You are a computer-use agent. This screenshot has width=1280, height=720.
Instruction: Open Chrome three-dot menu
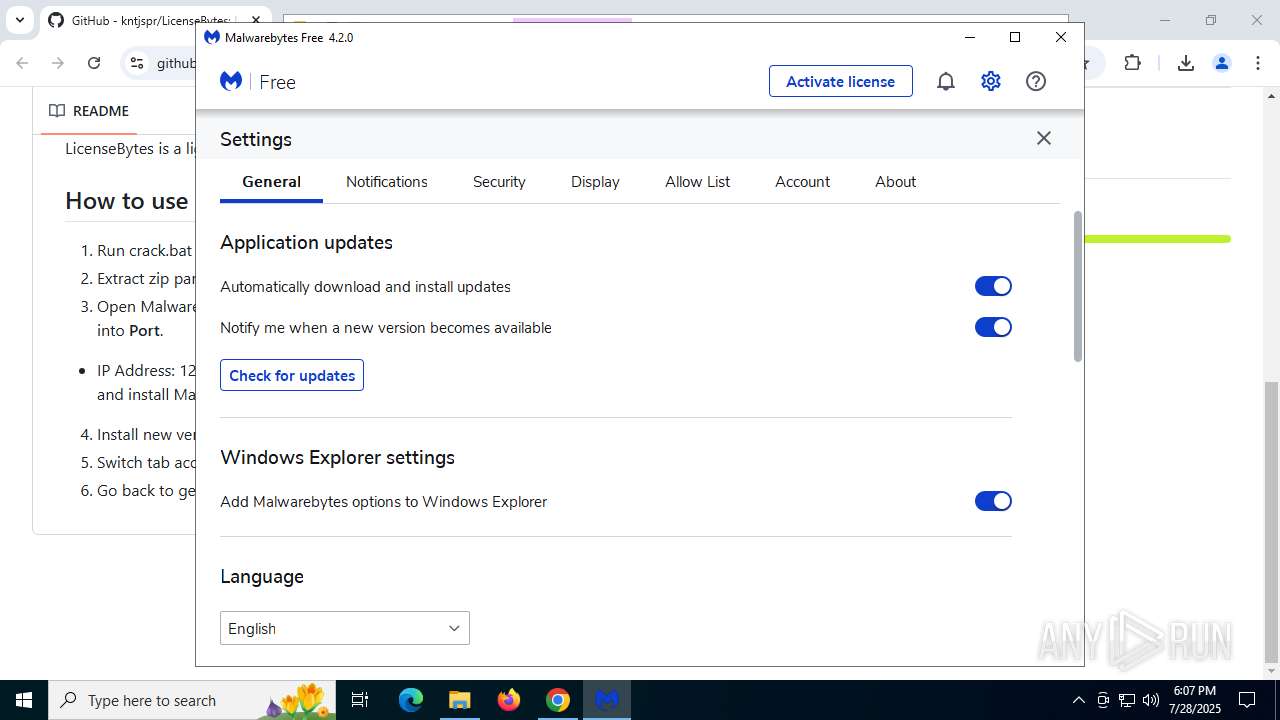click(x=1258, y=63)
